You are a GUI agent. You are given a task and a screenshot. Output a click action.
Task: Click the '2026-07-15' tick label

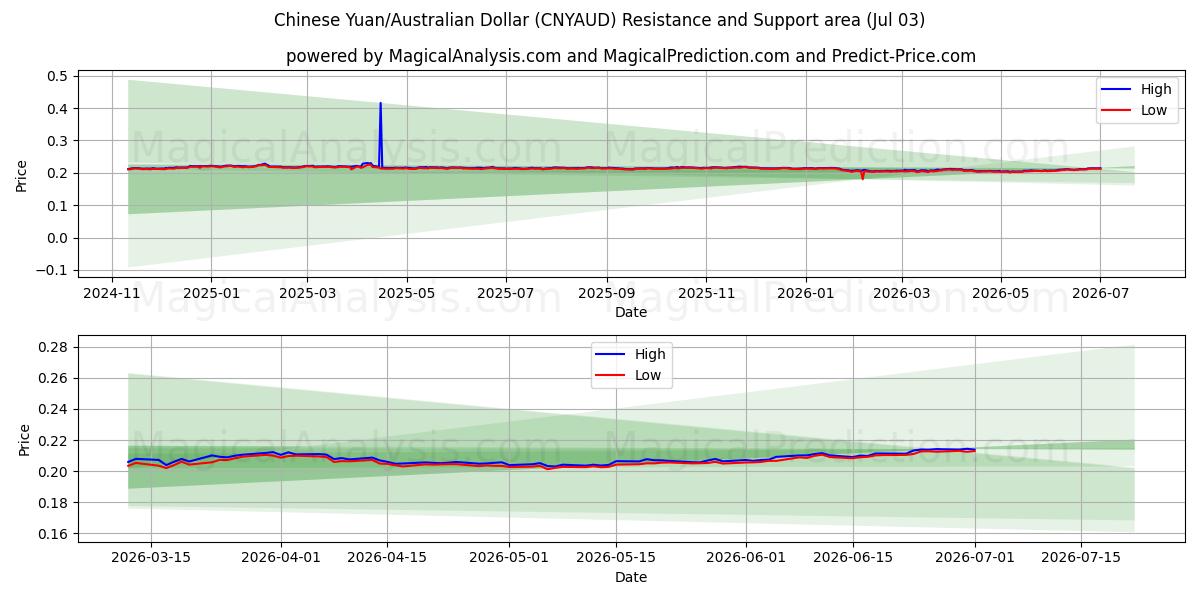tap(1081, 558)
